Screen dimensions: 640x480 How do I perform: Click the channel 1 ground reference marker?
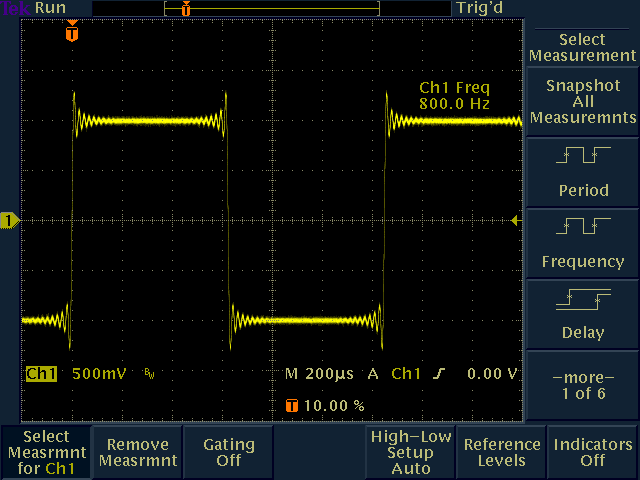tap(10, 220)
